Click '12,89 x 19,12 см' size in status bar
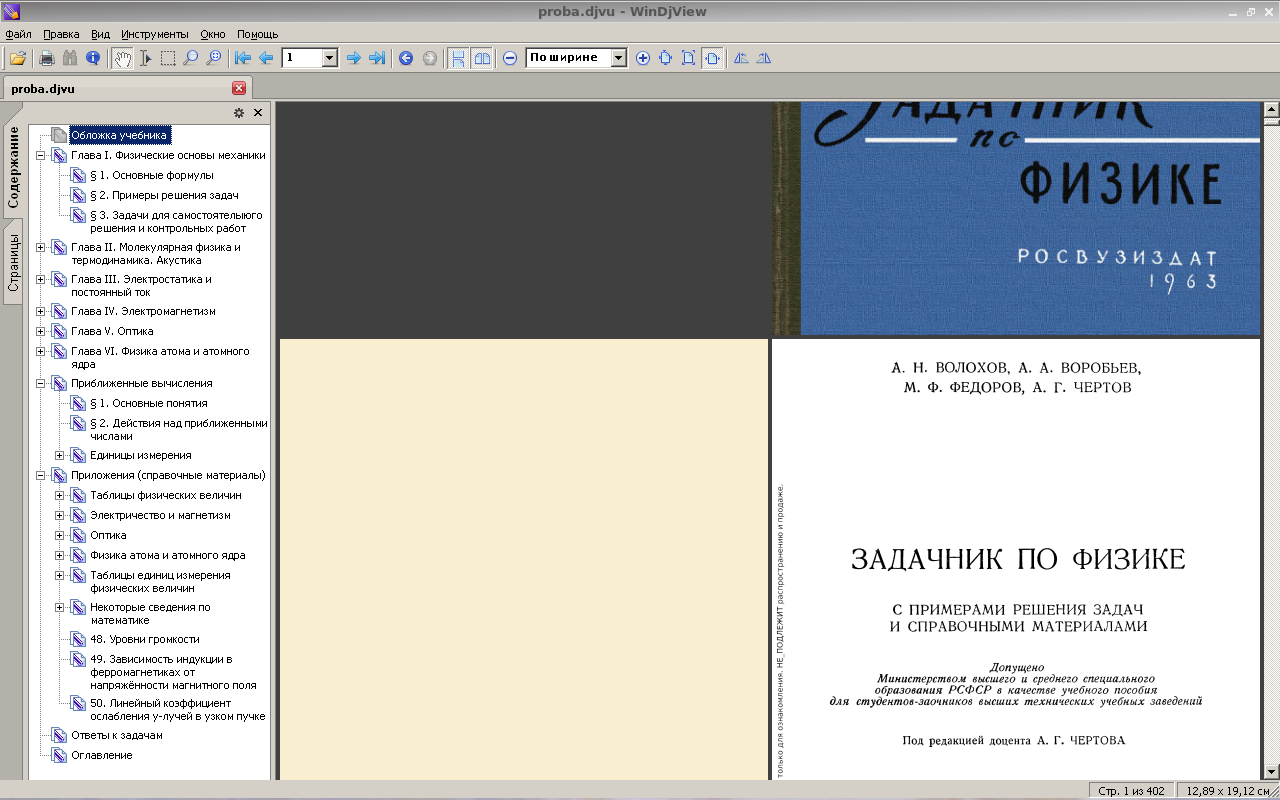This screenshot has width=1280, height=800. 1228,791
